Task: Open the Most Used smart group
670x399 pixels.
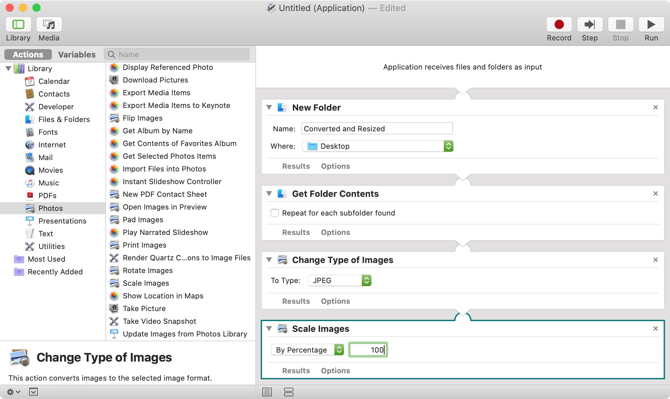Action: tap(46, 259)
